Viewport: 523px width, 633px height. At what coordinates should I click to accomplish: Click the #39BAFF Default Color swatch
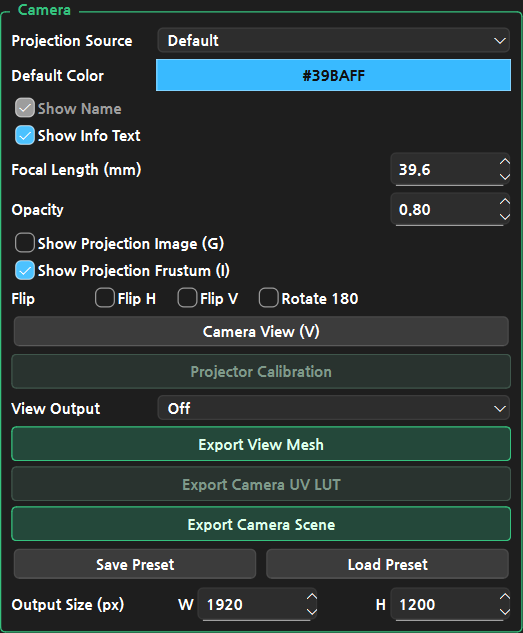(333, 75)
